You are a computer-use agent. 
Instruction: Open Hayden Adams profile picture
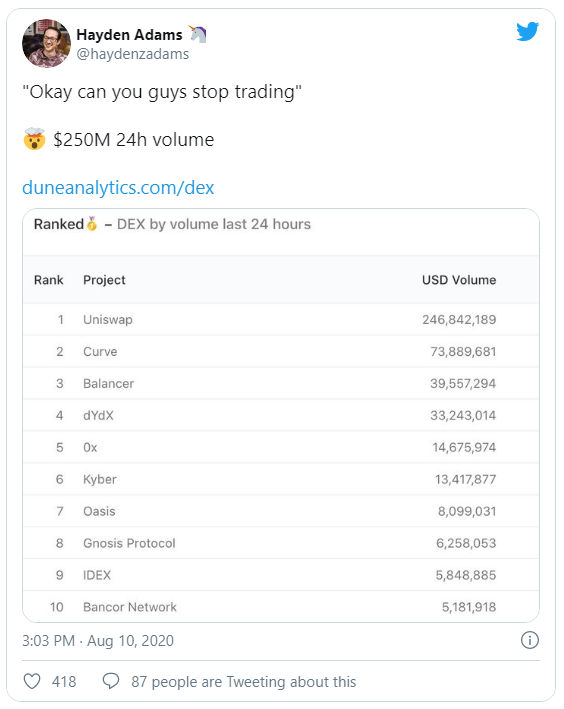coord(47,43)
